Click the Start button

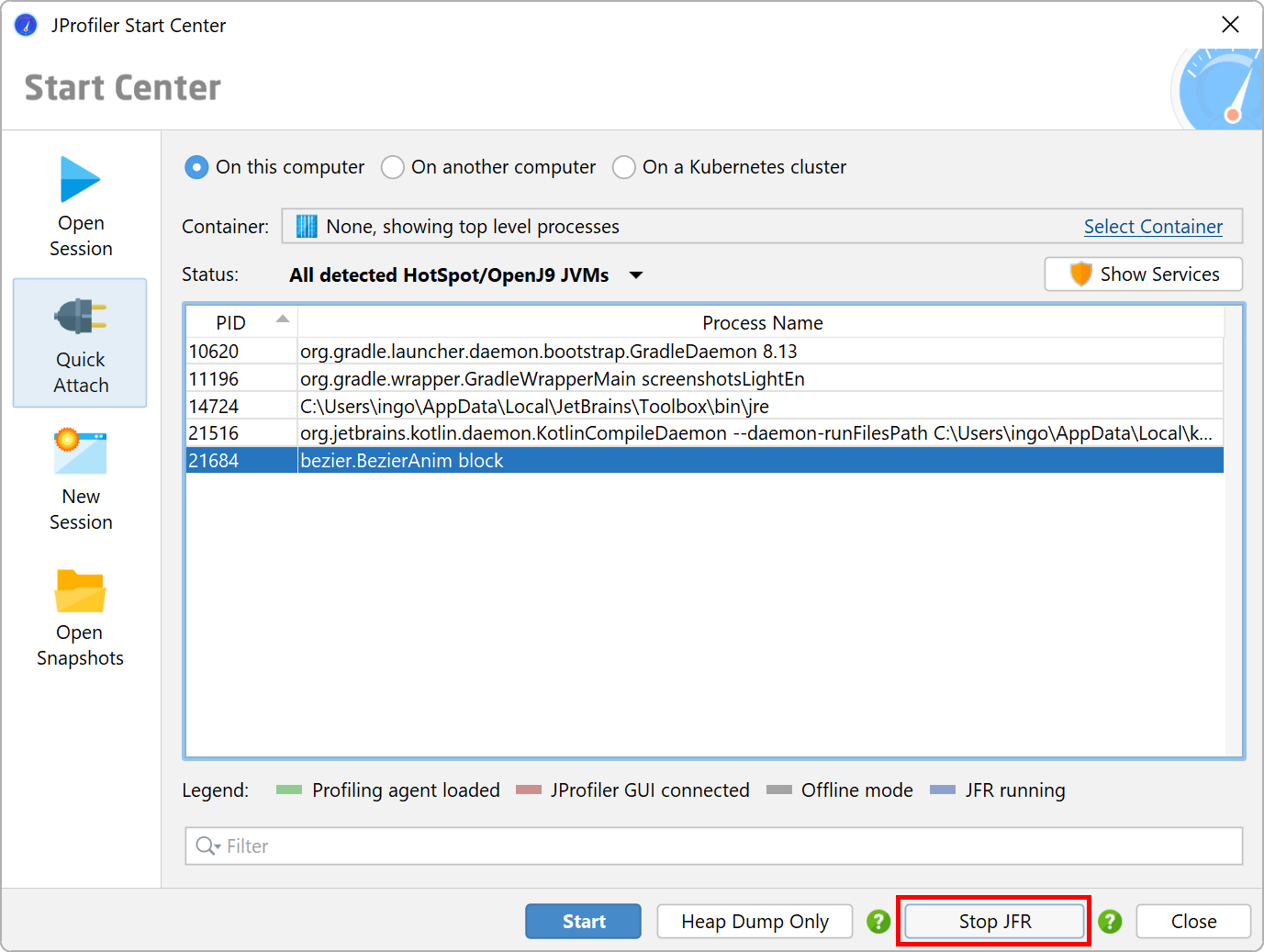pyautogui.click(x=583, y=922)
